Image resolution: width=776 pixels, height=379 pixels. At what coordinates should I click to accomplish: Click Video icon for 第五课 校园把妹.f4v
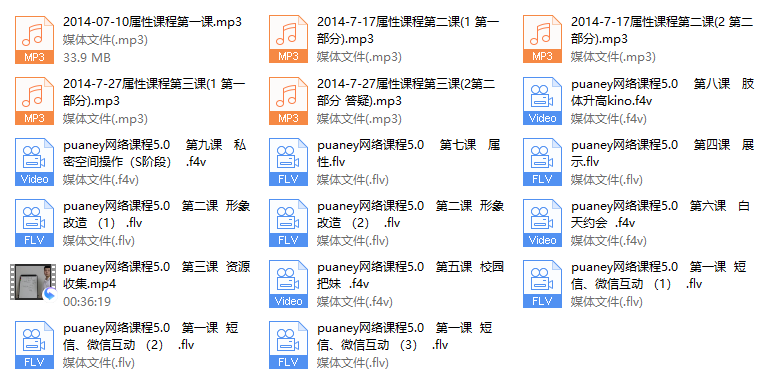click(x=288, y=284)
